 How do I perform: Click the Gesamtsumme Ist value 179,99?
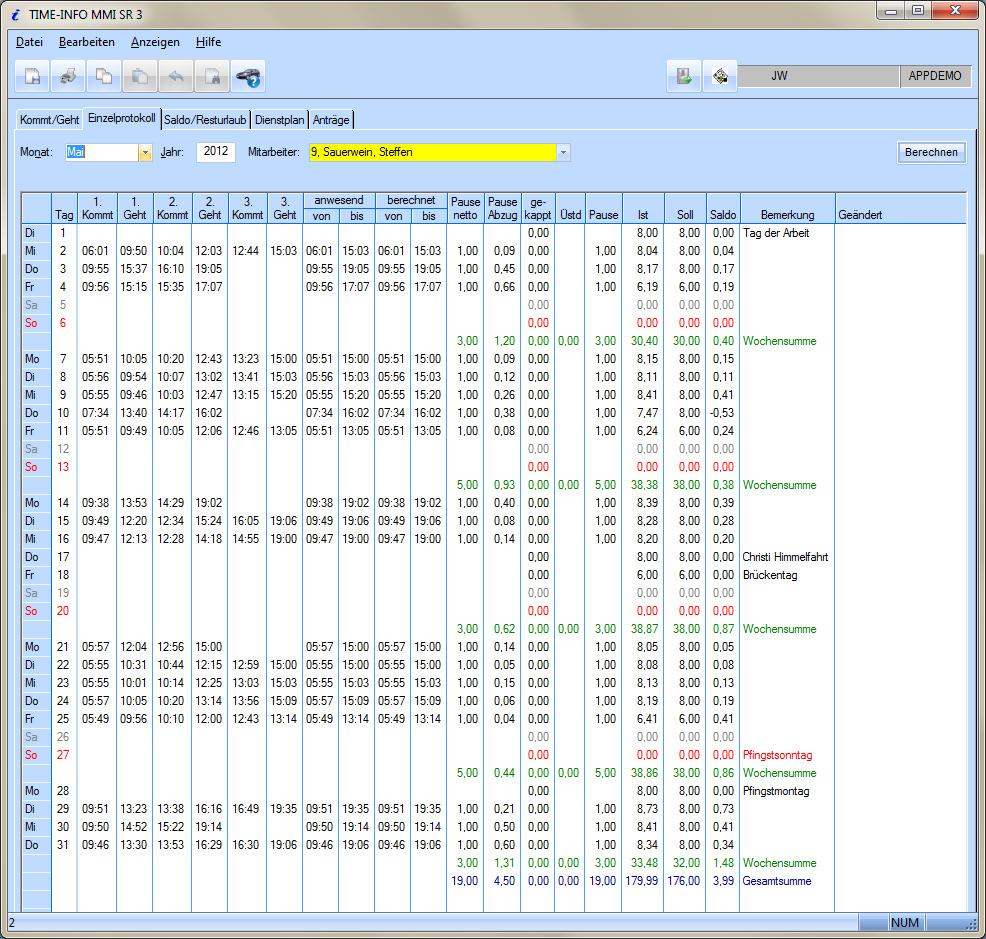coord(641,881)
